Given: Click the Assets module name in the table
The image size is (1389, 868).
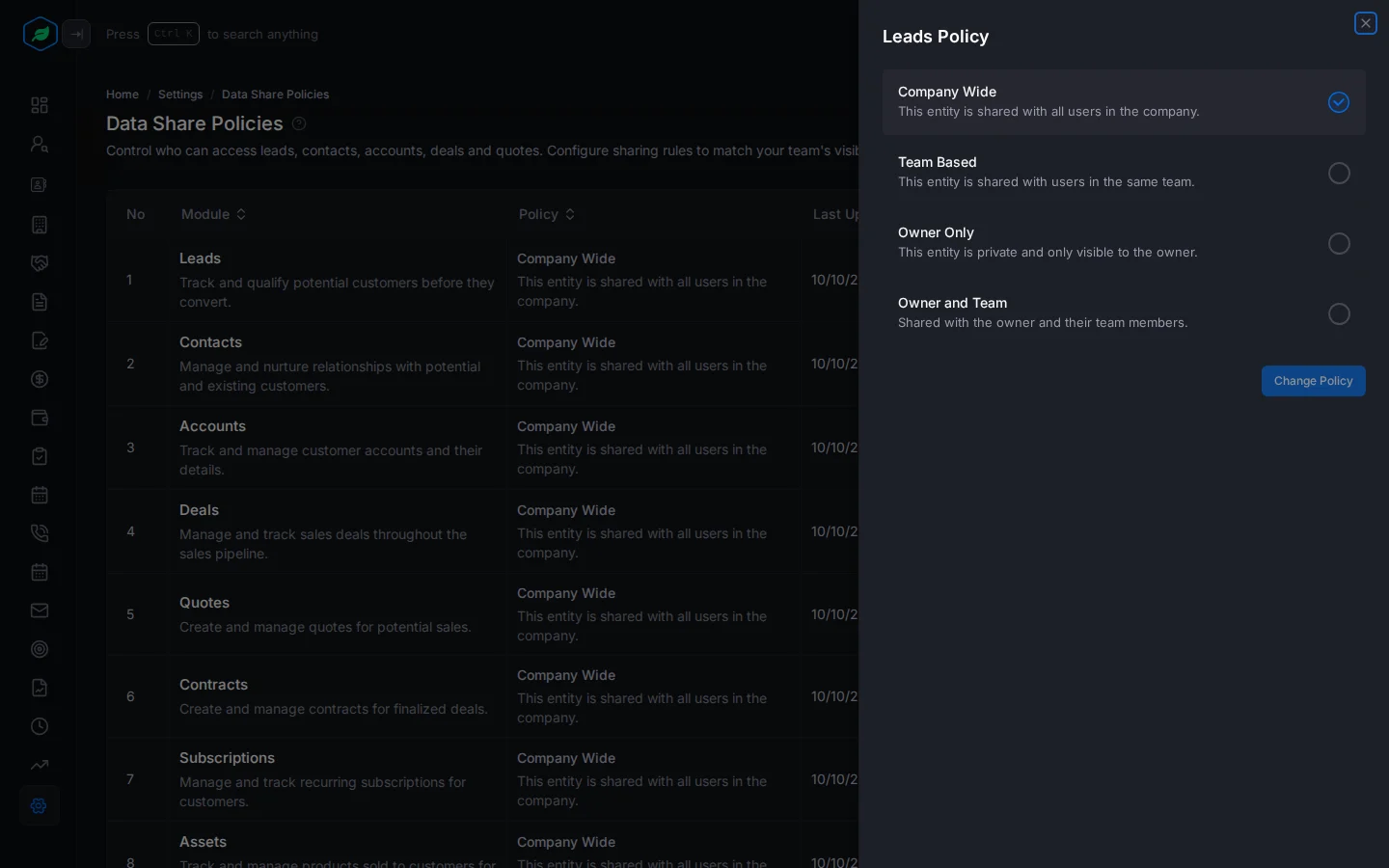Looking at the screenshot, I should [203, 842].
